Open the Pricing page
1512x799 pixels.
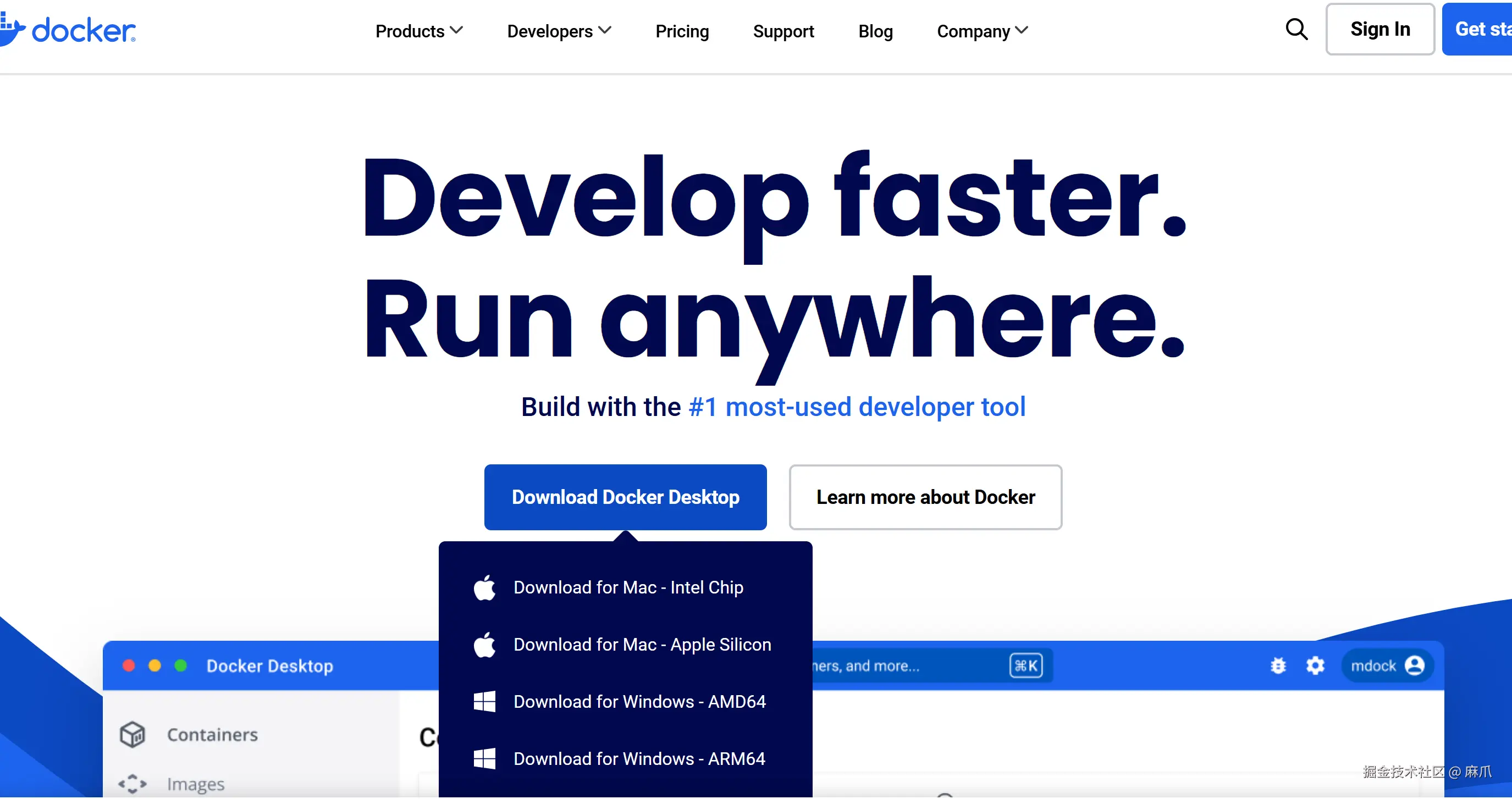682,31
